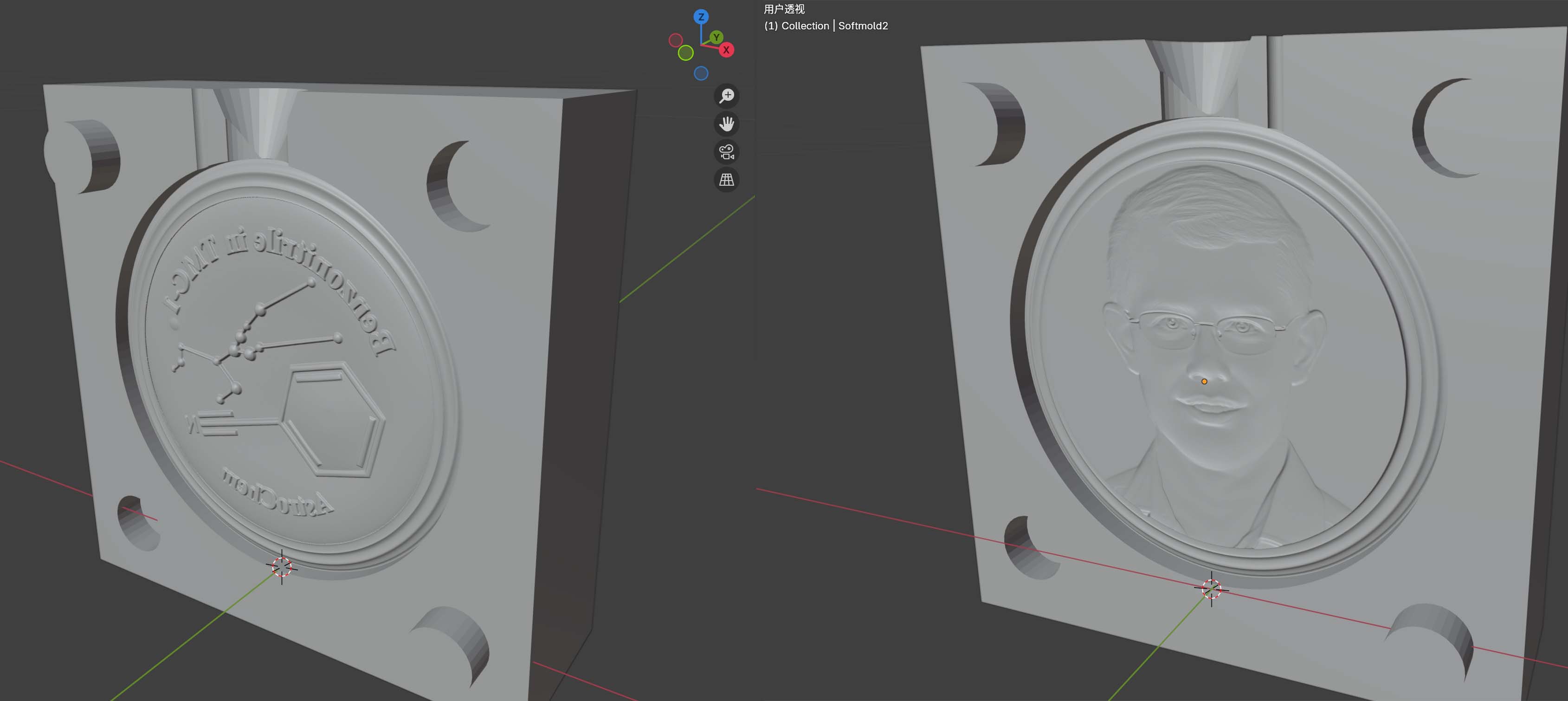Click the (1) Collection label text
This screenshot has height=701, width=1568.
(796, 26)
